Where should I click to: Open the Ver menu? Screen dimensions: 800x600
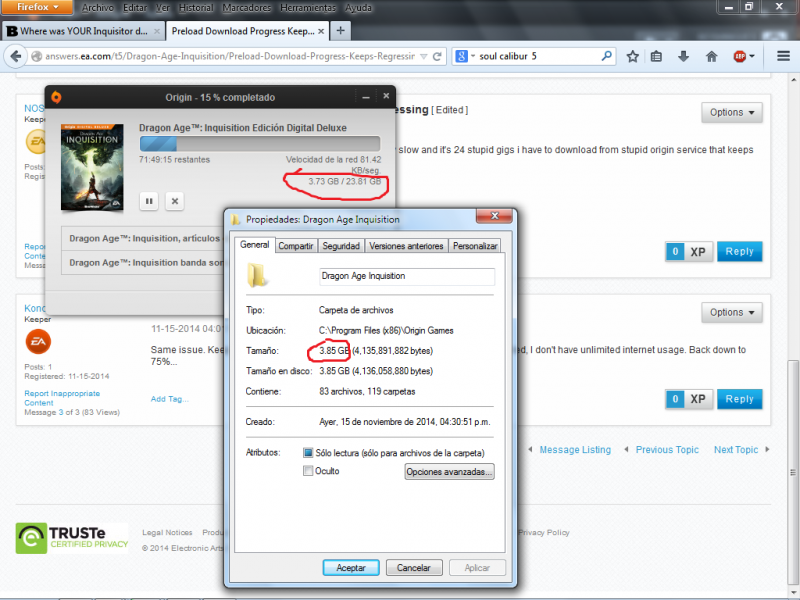[x=163, y=8]
